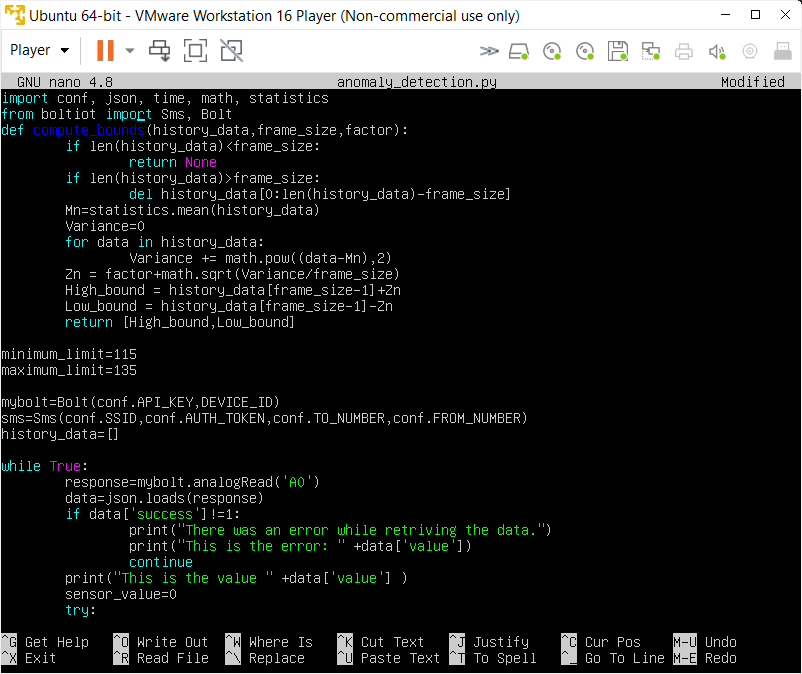Click Send Ctrl+Alt+Del icon

(x=160, y=50)
